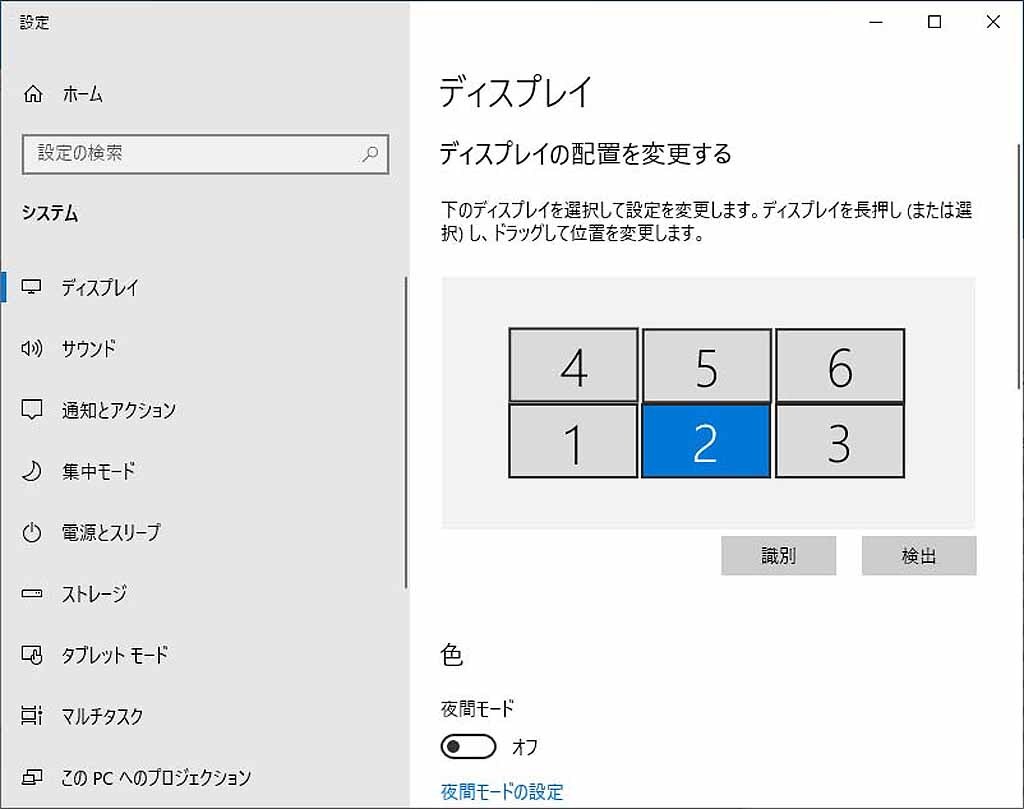Click the Focus assist moon icon

(x=31, y=471)
